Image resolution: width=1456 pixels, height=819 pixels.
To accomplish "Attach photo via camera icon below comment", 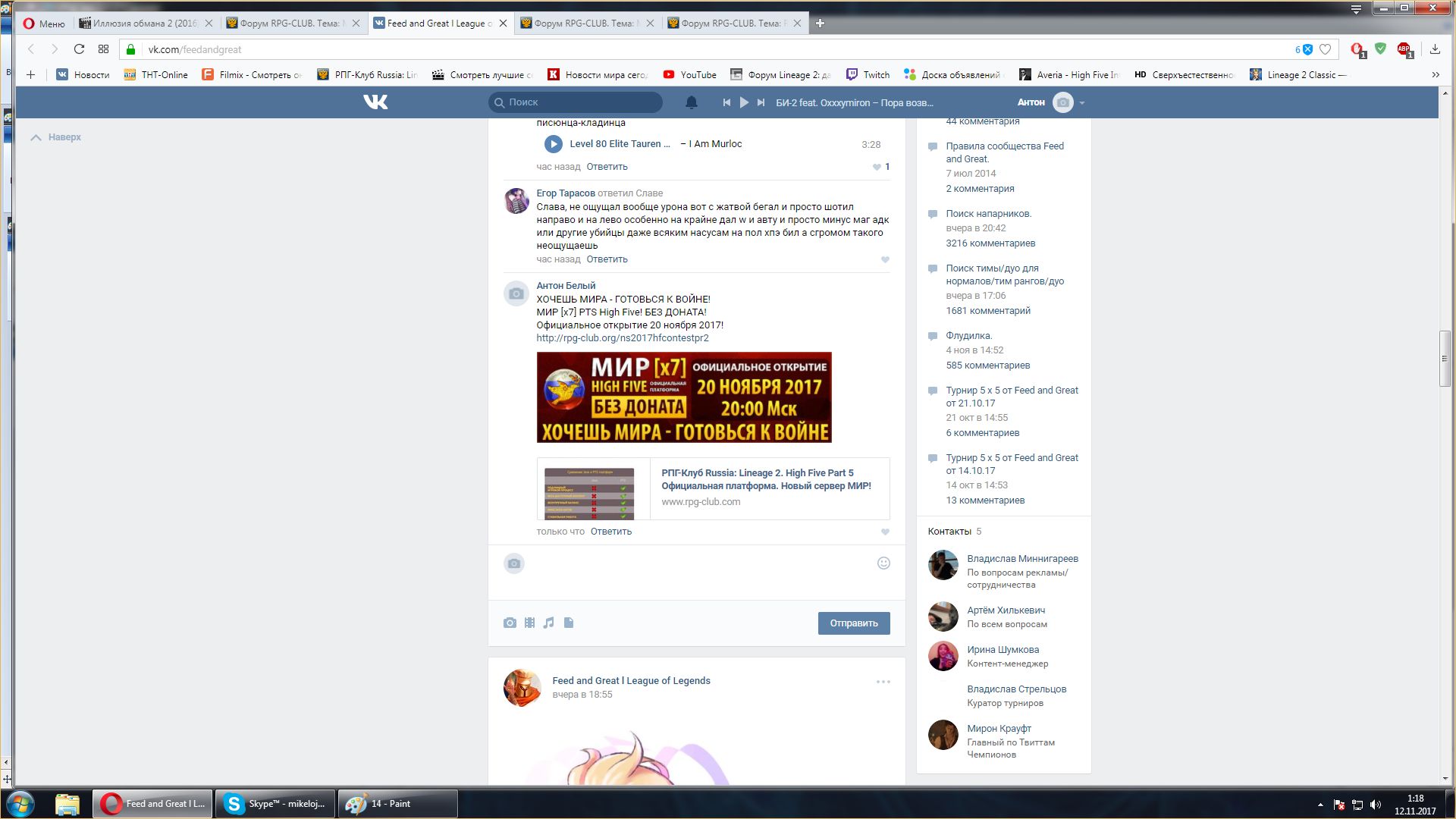I will coord(510,623).
